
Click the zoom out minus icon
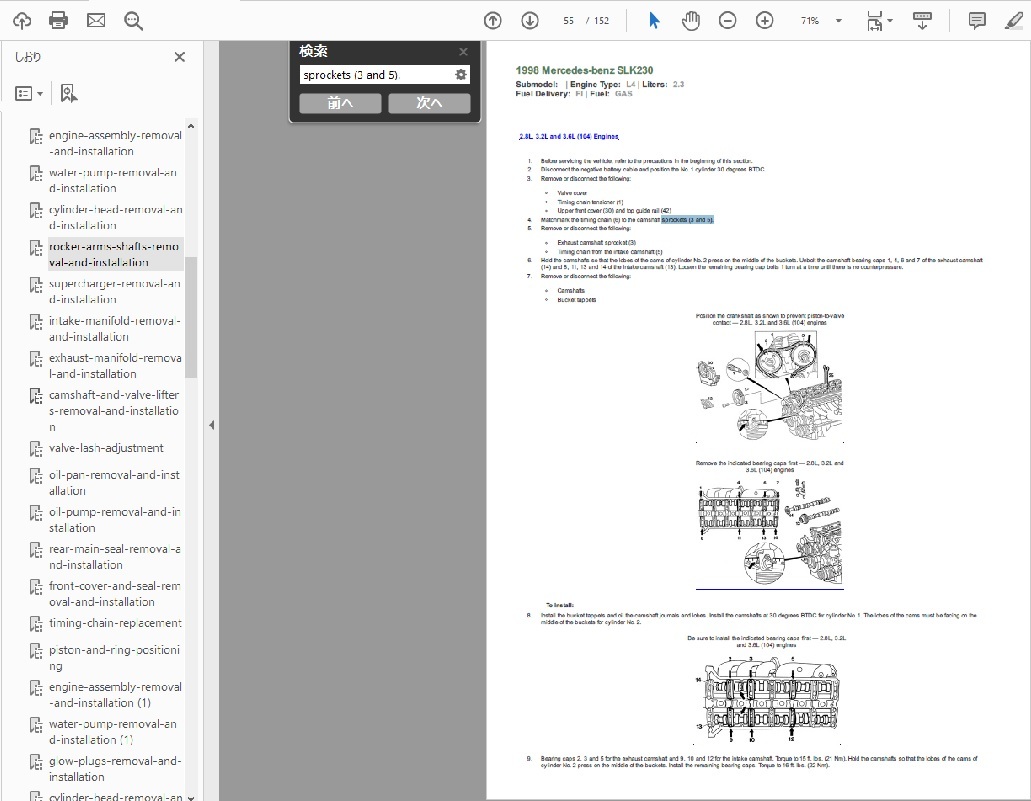click(728, 20)
